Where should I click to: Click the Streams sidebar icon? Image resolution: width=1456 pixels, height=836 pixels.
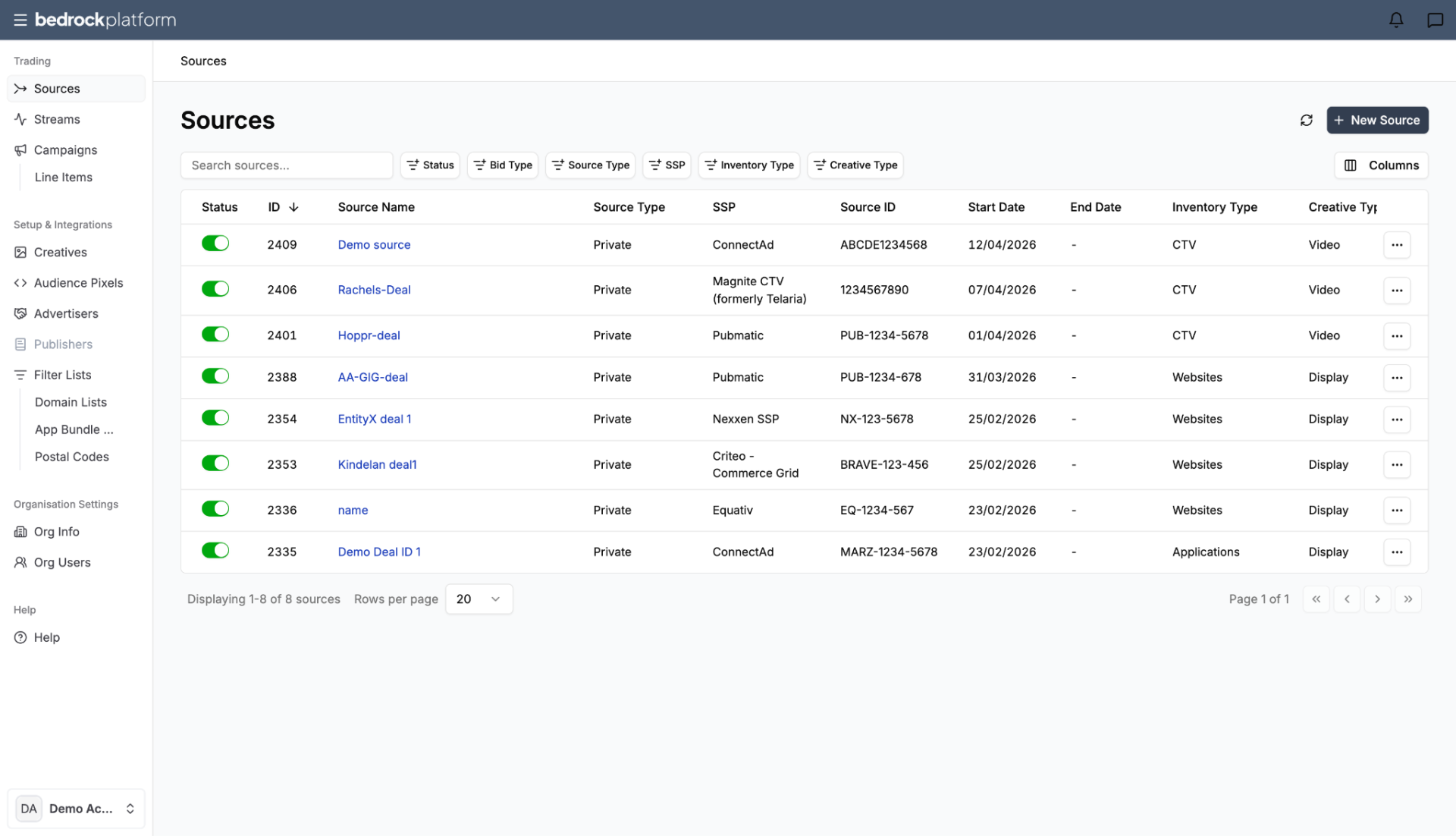click(20, 119)
